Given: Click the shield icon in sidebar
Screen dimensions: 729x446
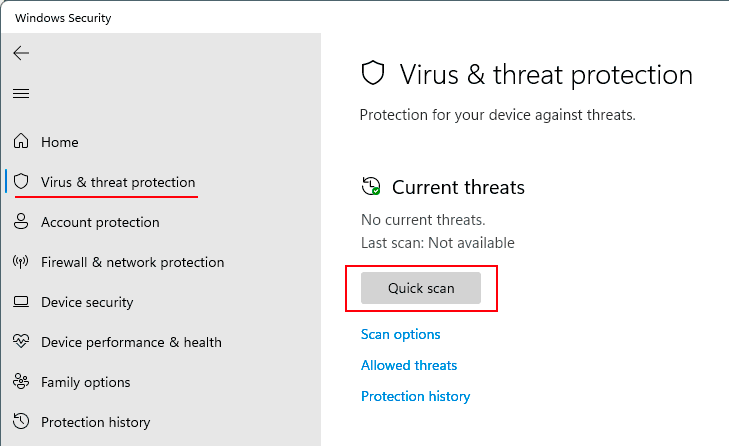Looking at the screenshot, I should (21, 181).
